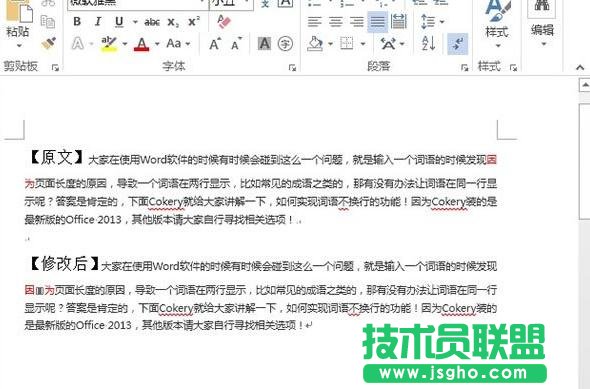Viewport: 590px width, 389px height.
Task: Click the Copy icon
Action: [x=48, y=22]
